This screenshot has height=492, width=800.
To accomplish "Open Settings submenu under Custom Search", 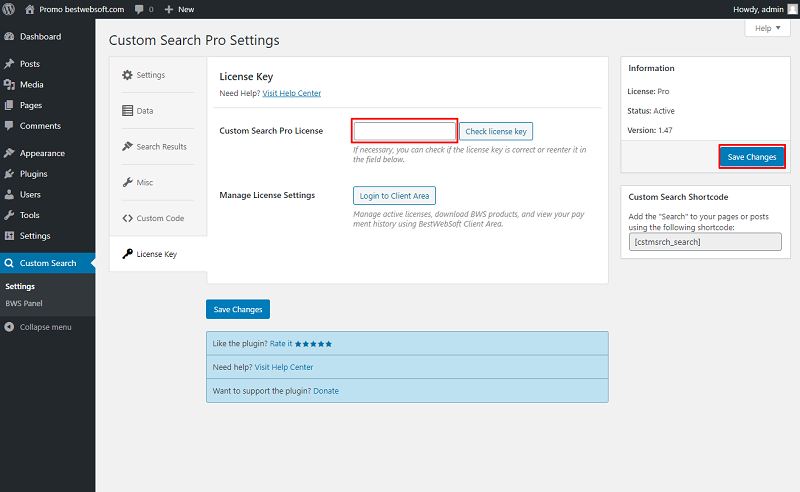I will [x=20, y=287].
